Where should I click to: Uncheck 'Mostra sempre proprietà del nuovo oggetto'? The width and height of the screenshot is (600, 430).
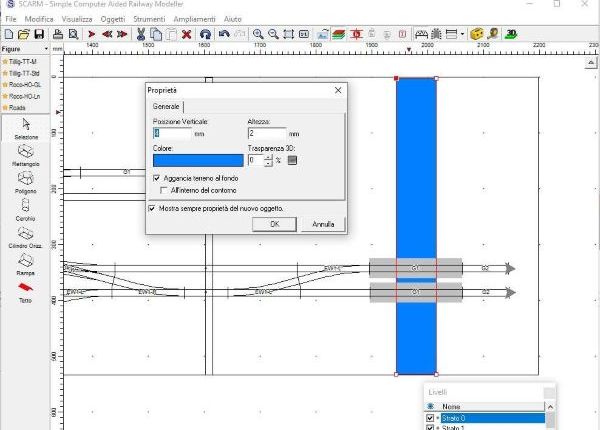click(x=152, y=208)
